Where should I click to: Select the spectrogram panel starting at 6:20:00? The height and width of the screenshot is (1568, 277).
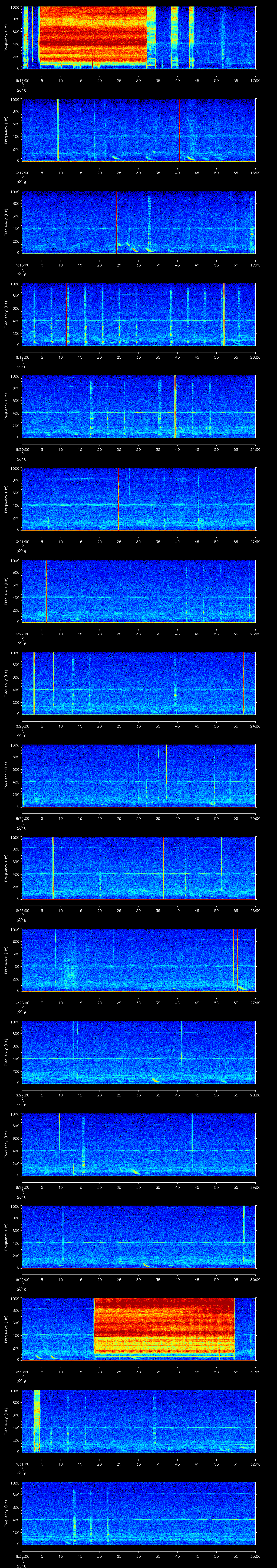(139, 407)
